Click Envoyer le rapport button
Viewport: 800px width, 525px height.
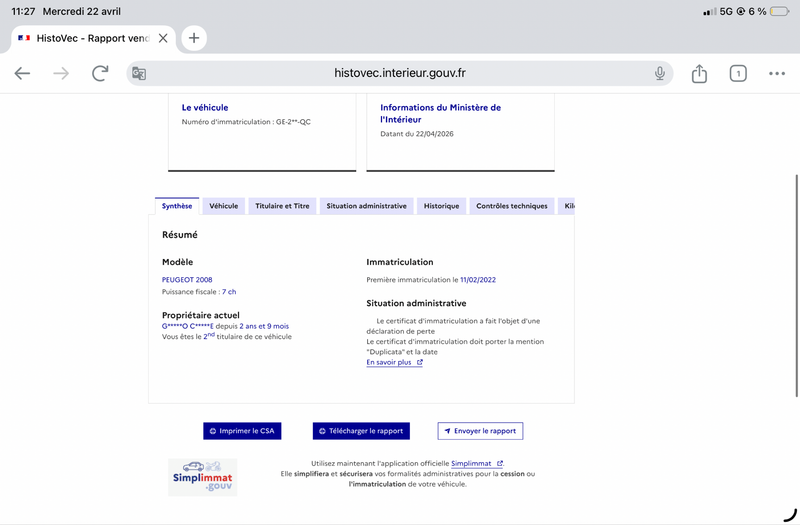pyautogui.click(x=480, y=431)
